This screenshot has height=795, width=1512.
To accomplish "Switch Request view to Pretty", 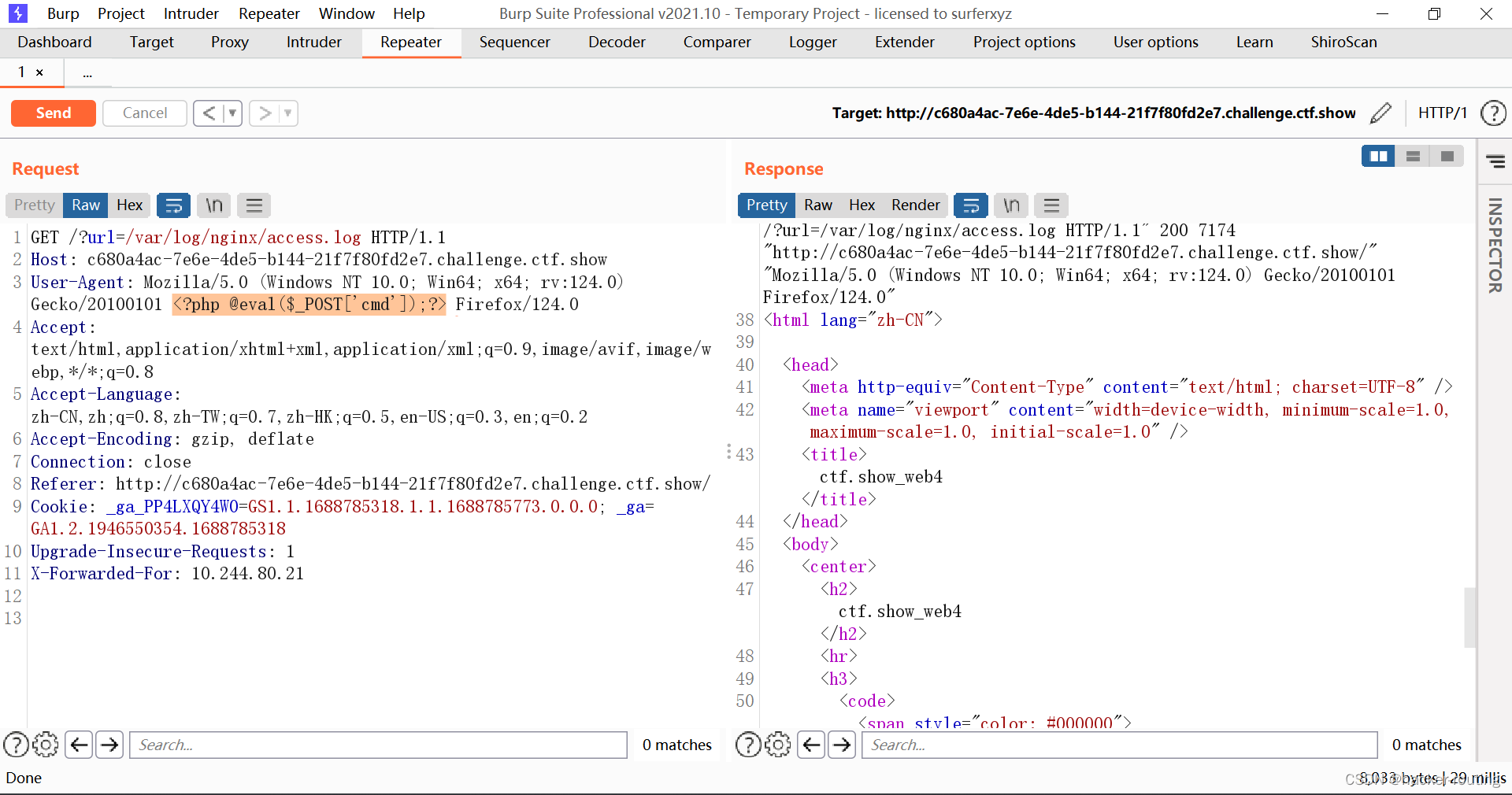I will pyautogui.click(x=35, y=205).
